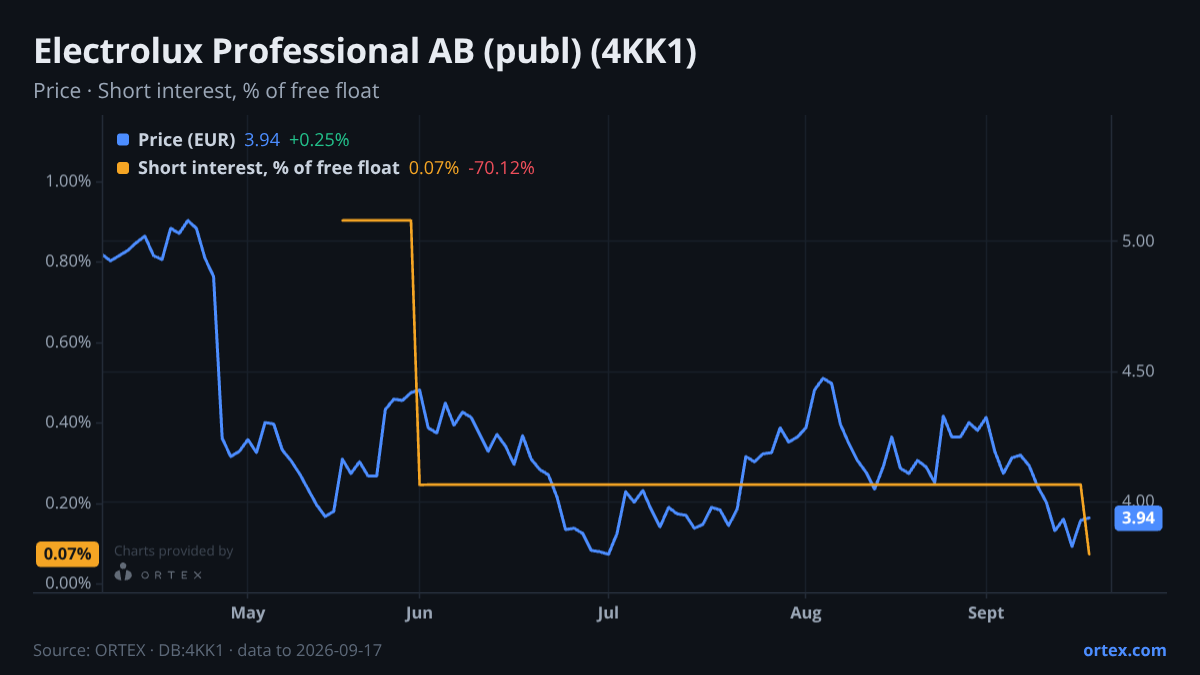Image resolution: width=1200 pixels, height=675 pixels.
Task: Click the Aug label on the x-axis
Action: pyautogui.click(x=805, y=613)
